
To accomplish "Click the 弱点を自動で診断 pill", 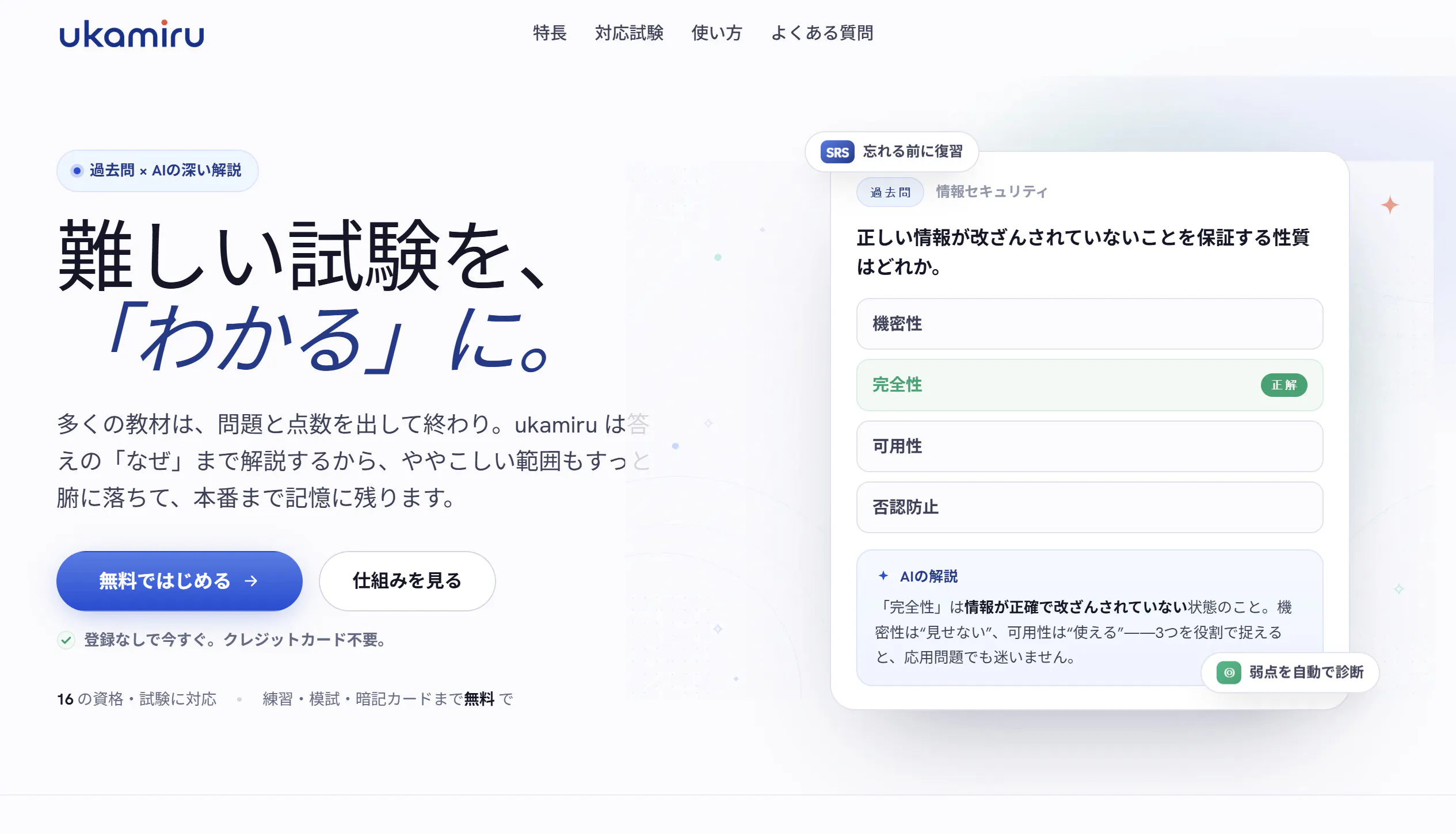I will pyautogui.click(x=1290, y=672).
